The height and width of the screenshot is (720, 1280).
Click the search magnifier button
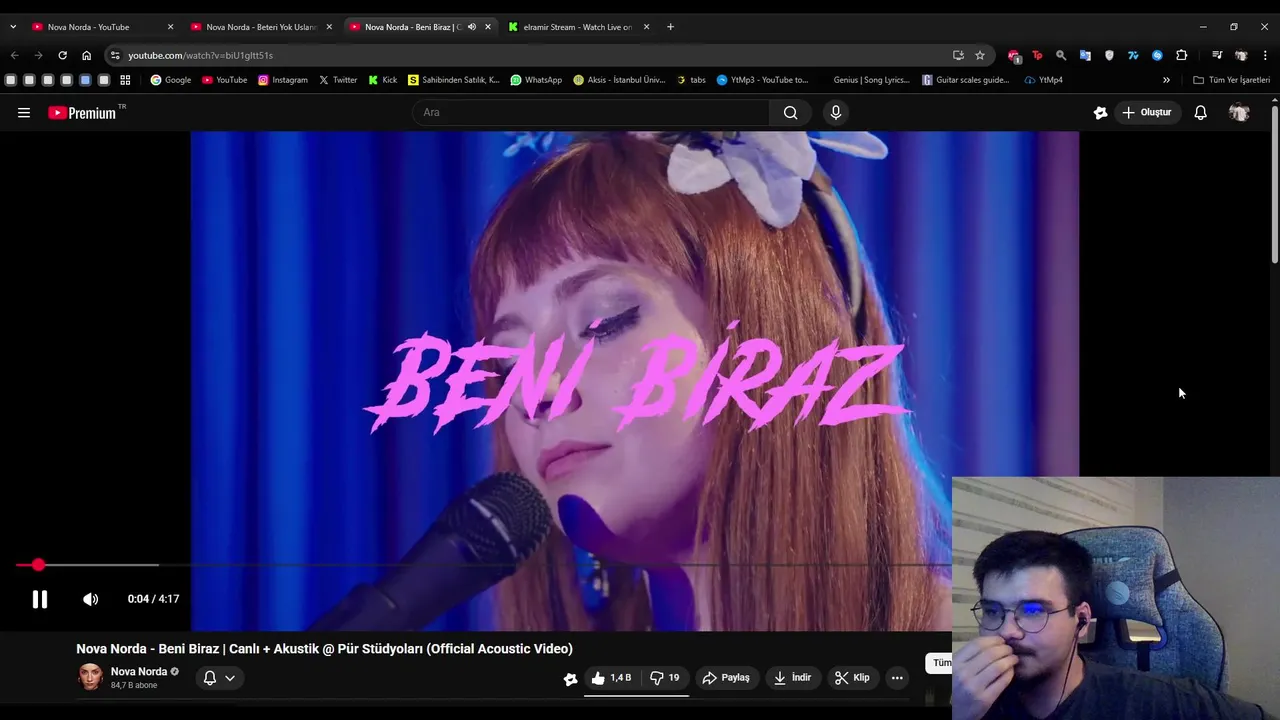pos(790,112)
